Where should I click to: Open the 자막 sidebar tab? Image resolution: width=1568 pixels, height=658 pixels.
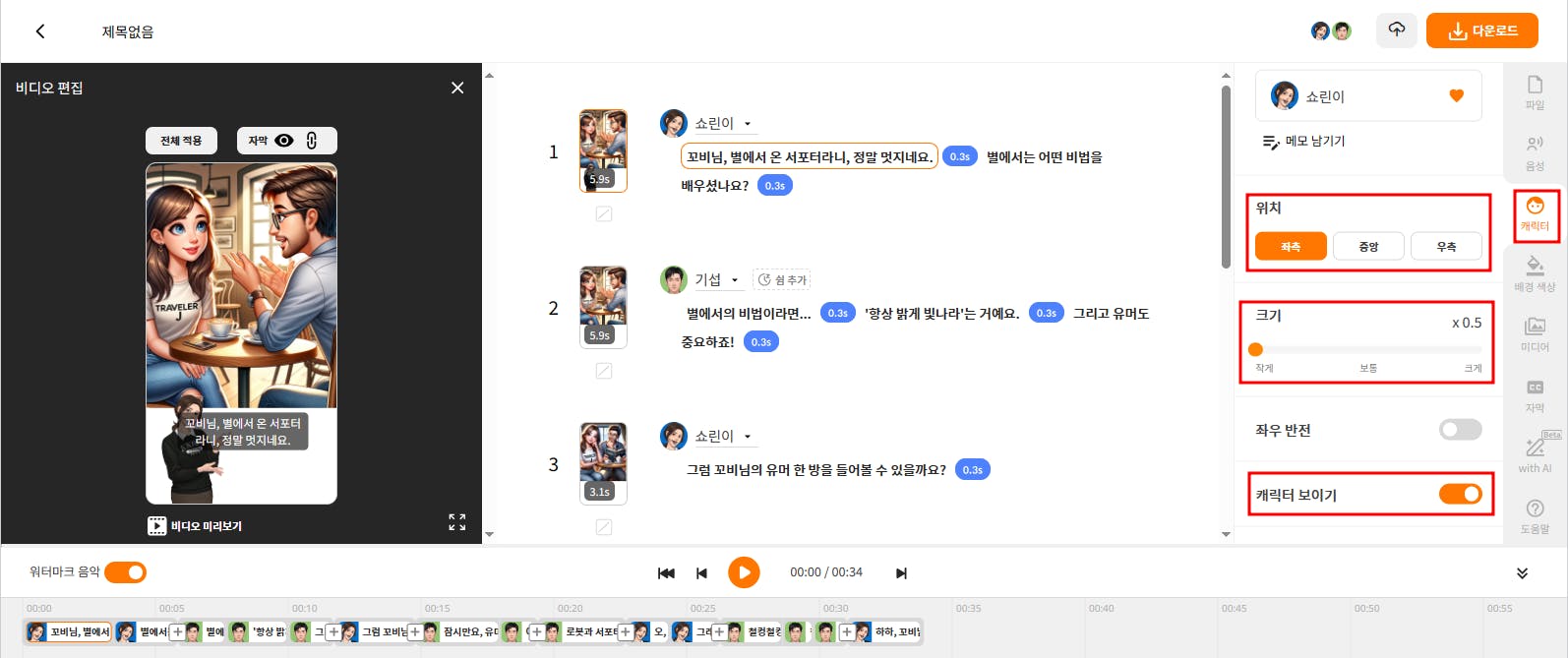[x=1535, y=394]
